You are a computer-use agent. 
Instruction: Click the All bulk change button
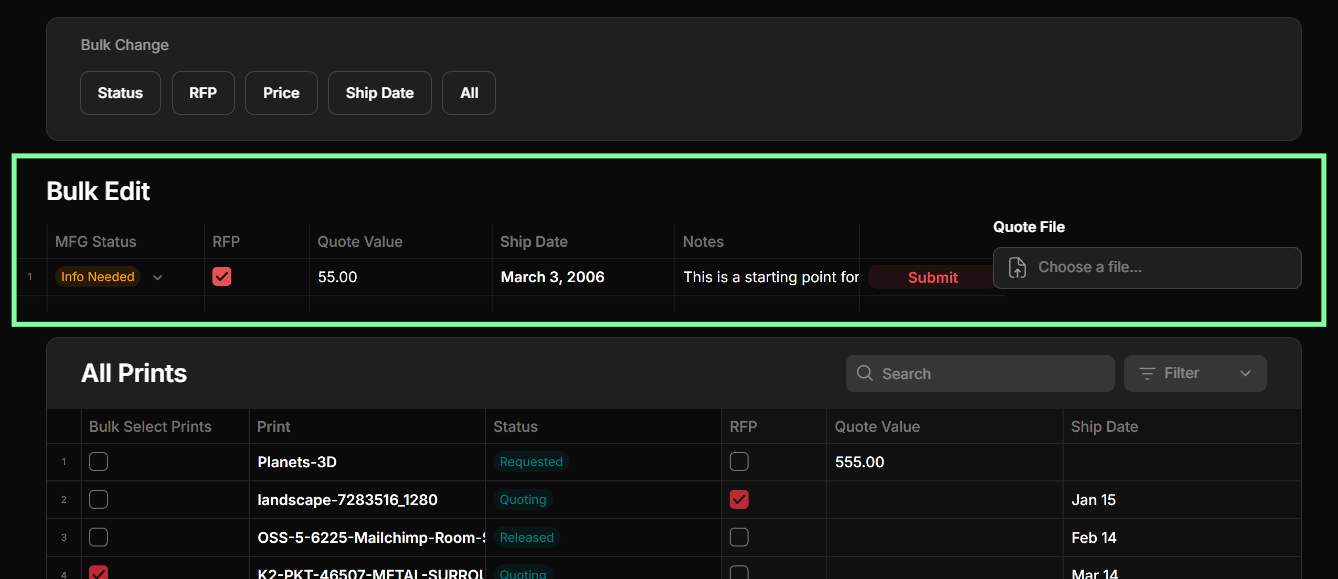click(x=469, y=93)
